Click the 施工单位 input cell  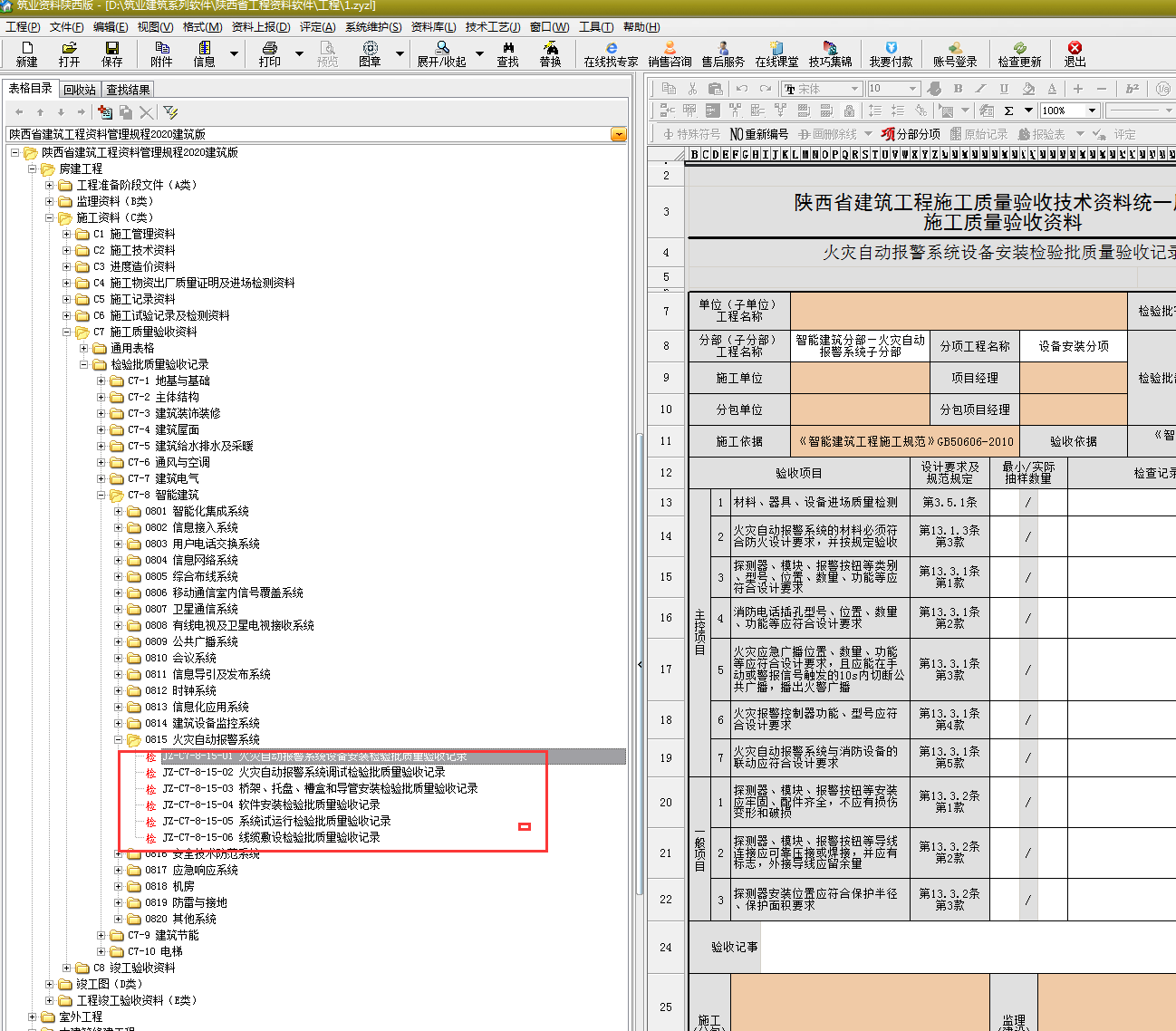coord(860,378)
